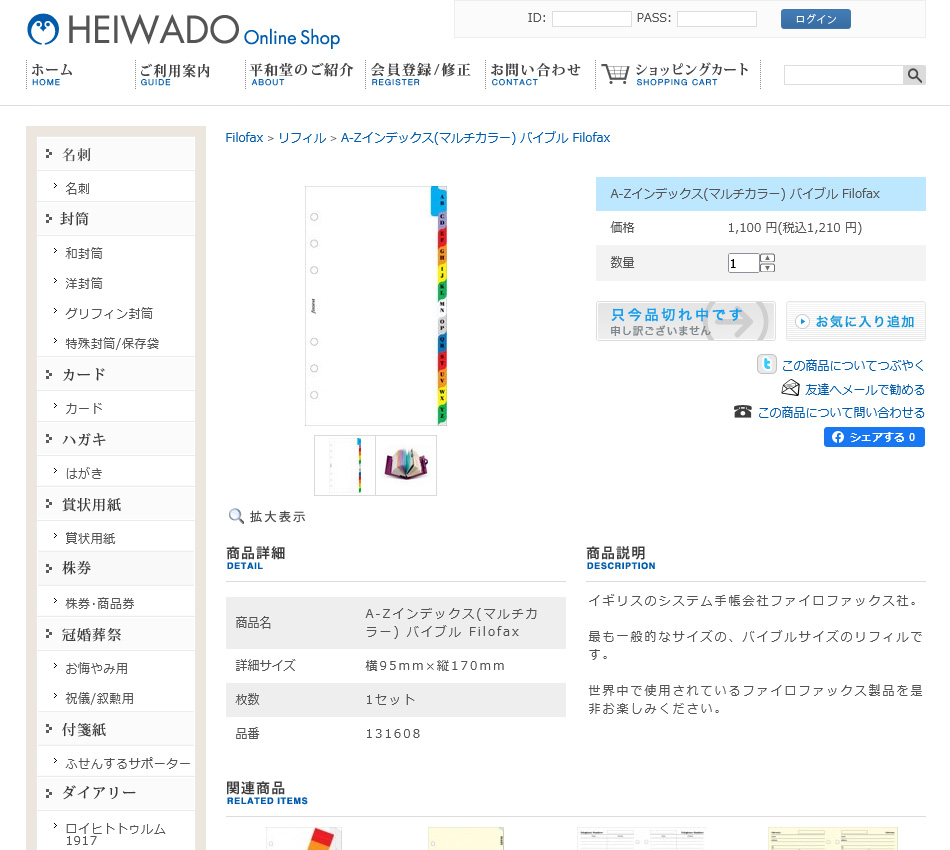Click the リフィル breadcrumb link

point(302,138)
